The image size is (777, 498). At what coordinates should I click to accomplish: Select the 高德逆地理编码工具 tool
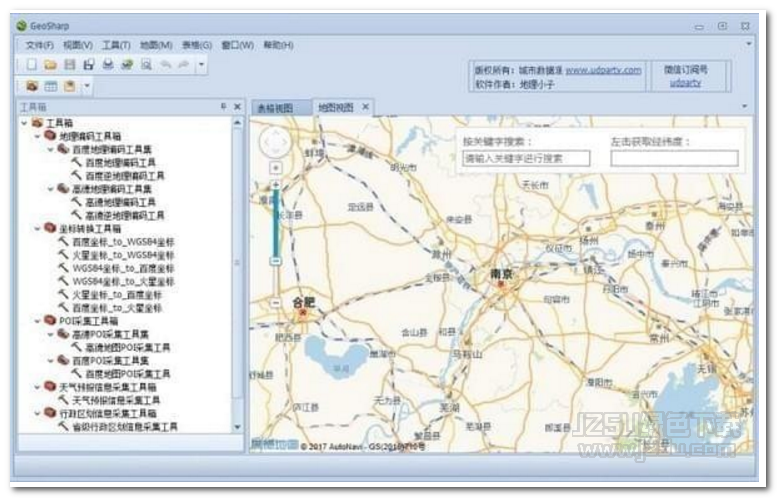click(125, 216)
